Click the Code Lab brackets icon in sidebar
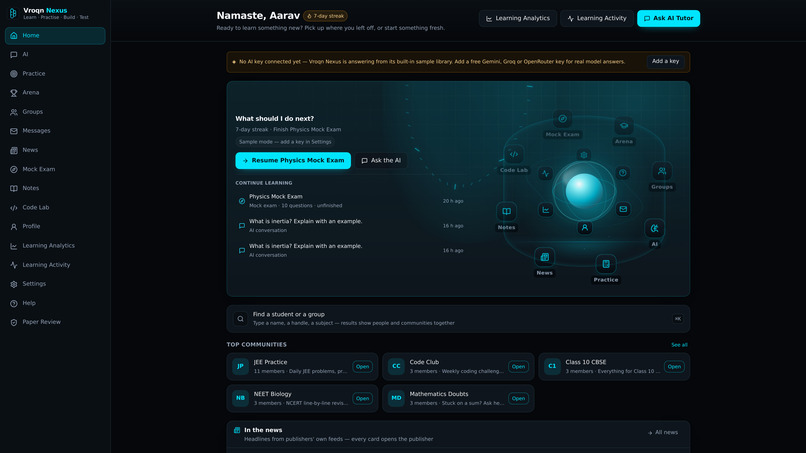Screen dimensions: 806x453 pyautogui.click(x=14, y=208)
